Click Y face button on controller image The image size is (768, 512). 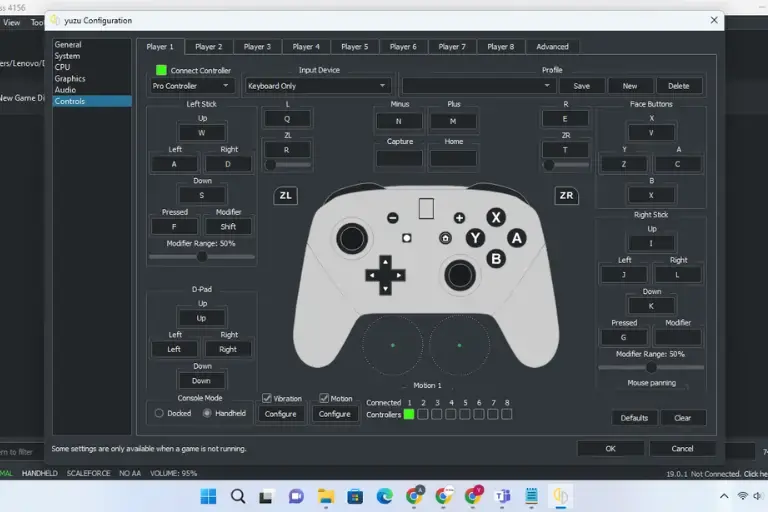pos(475,238)
